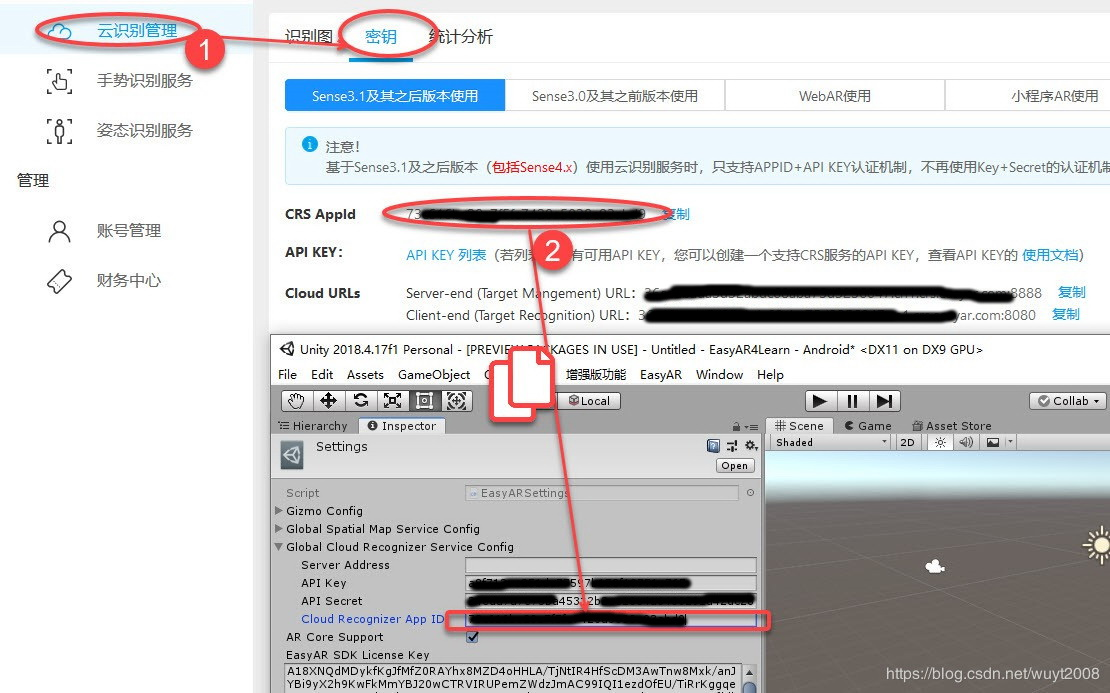Open the API KEY 列表 link

(x=446, y=255)
